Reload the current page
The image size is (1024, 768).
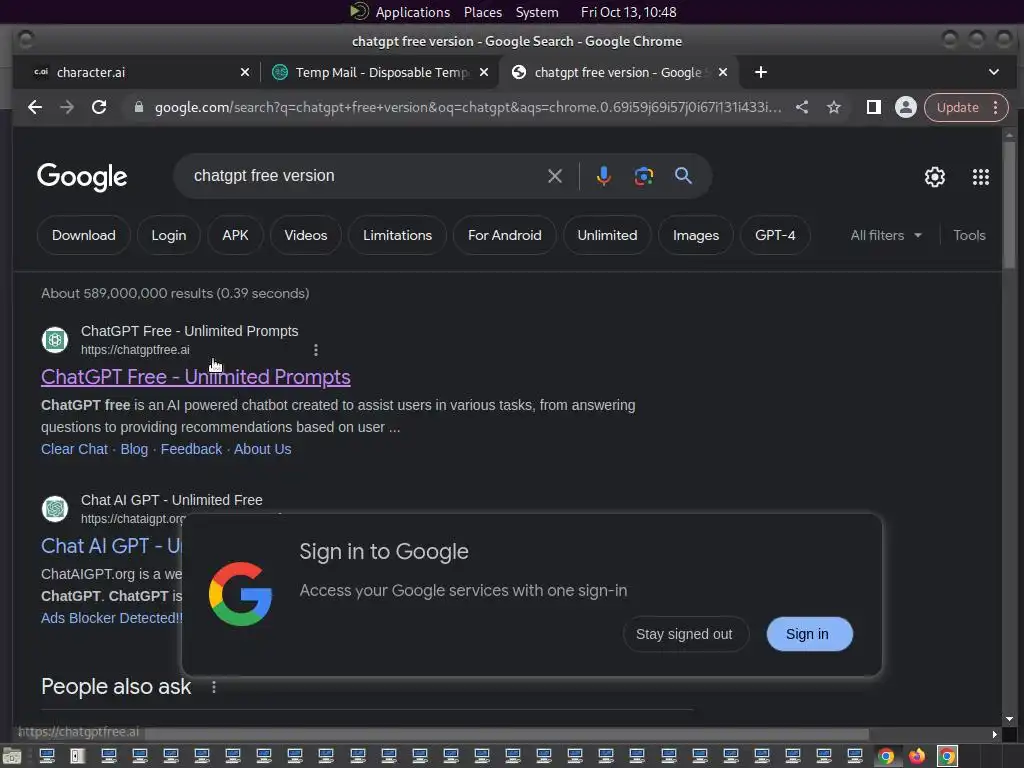click(x=99, y=107)
